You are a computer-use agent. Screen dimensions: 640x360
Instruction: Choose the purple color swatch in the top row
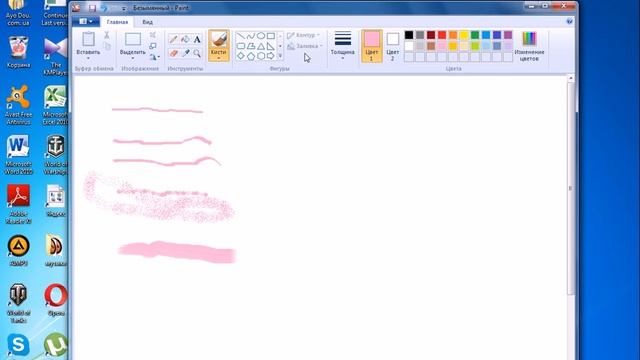click(x=508, y=35)
